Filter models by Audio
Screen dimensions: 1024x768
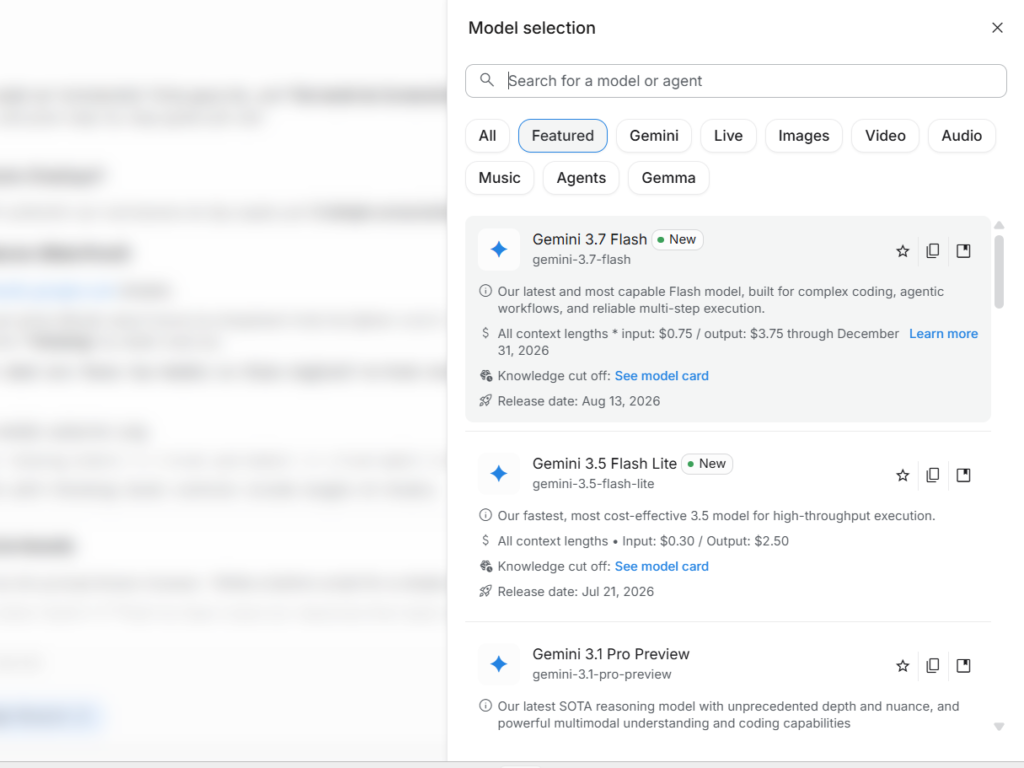(x=961, y=136)
